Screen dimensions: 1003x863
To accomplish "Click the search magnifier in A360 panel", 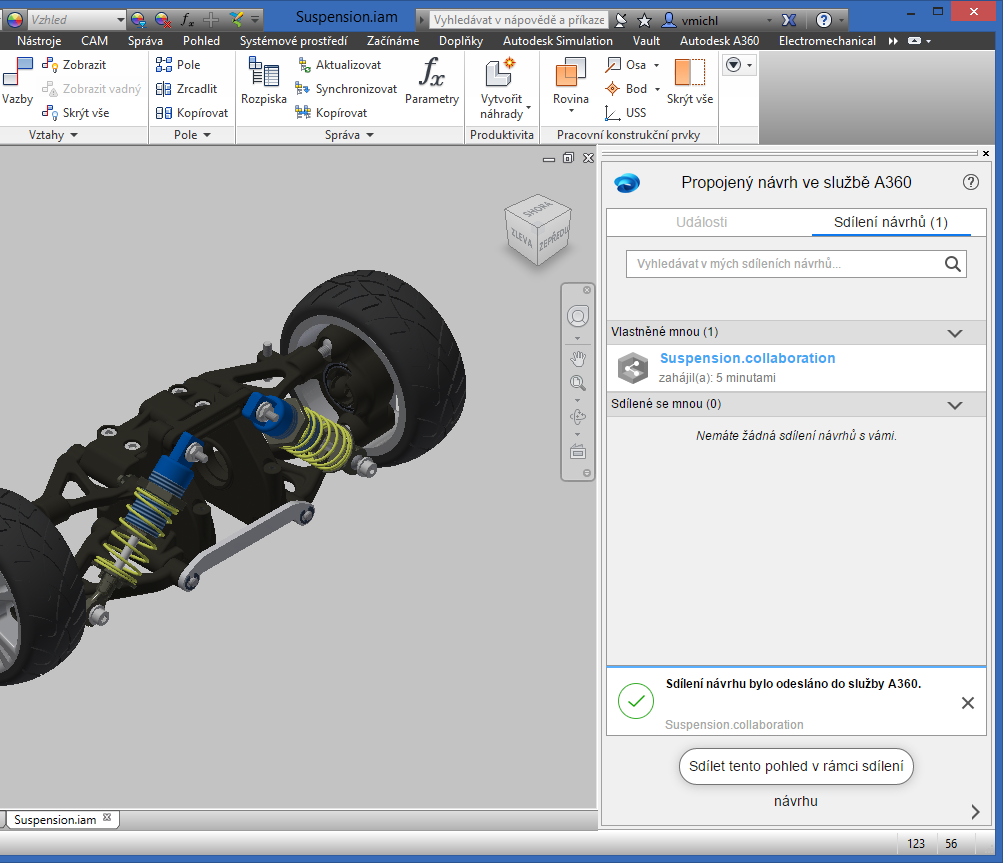I will click(x=952, y=264).
